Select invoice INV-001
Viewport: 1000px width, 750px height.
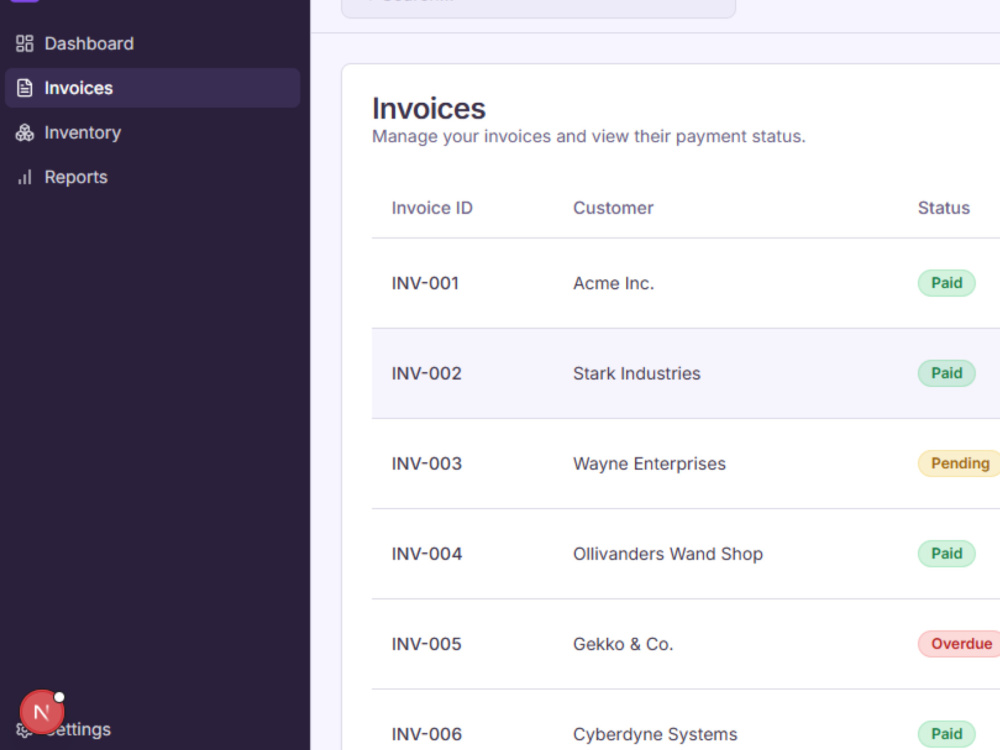tap(425, 283)
